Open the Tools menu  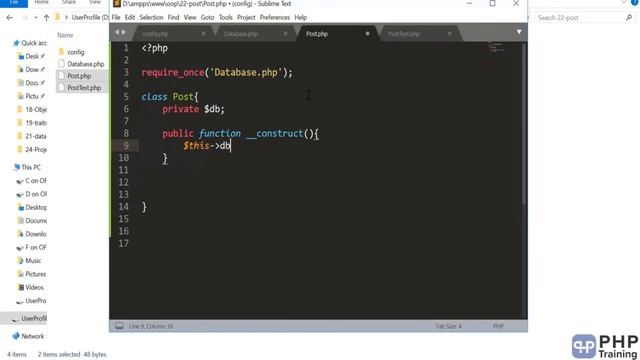225,18
